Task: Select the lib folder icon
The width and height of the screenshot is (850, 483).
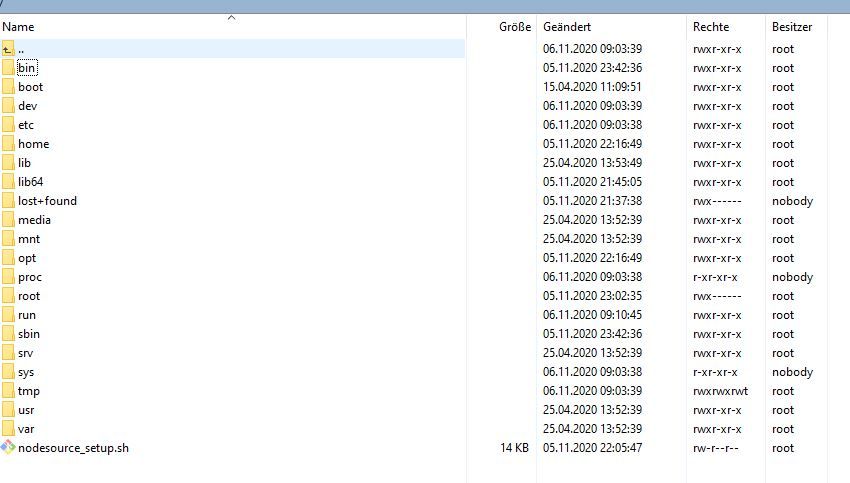Action: tap(8, 163)
